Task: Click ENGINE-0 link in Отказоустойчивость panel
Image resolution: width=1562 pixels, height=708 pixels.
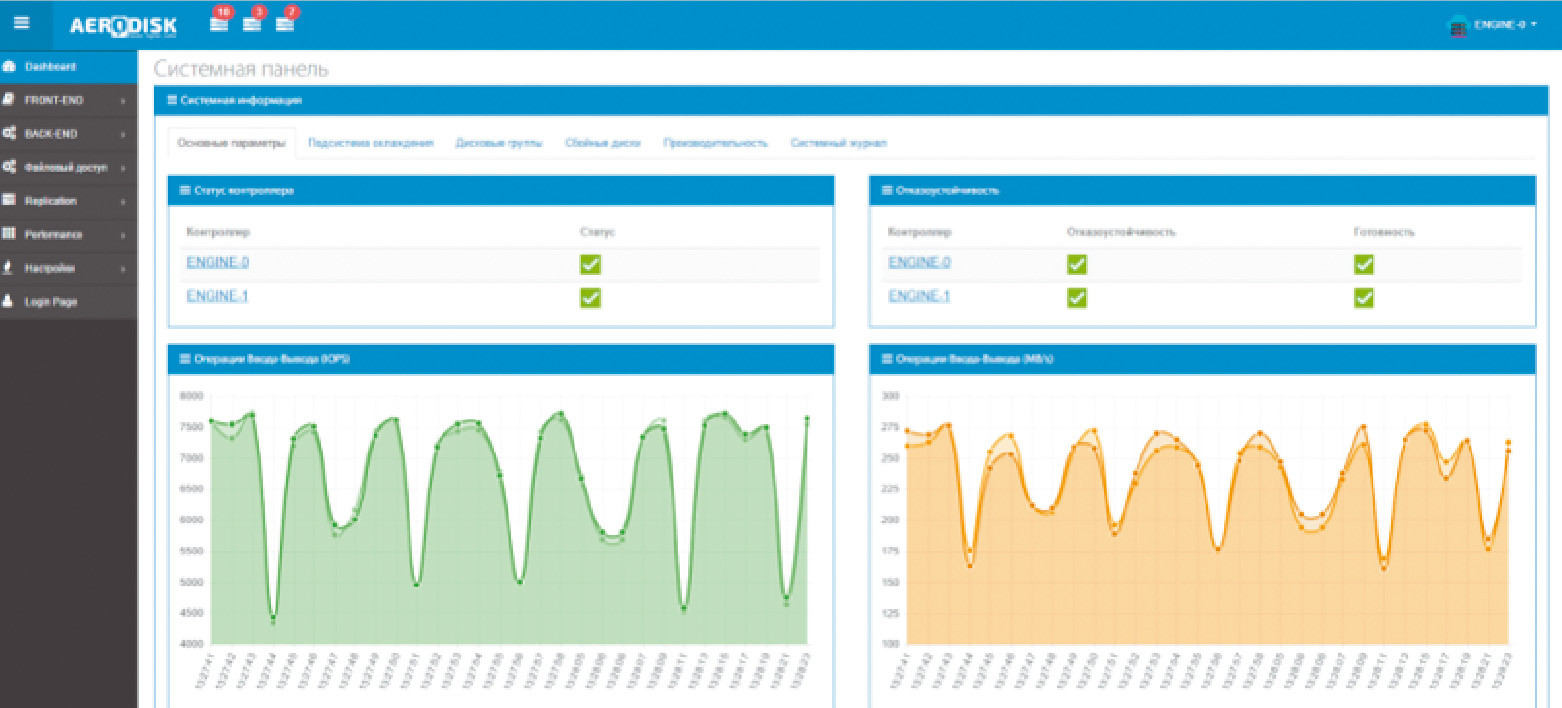Action: click(919, 262)
